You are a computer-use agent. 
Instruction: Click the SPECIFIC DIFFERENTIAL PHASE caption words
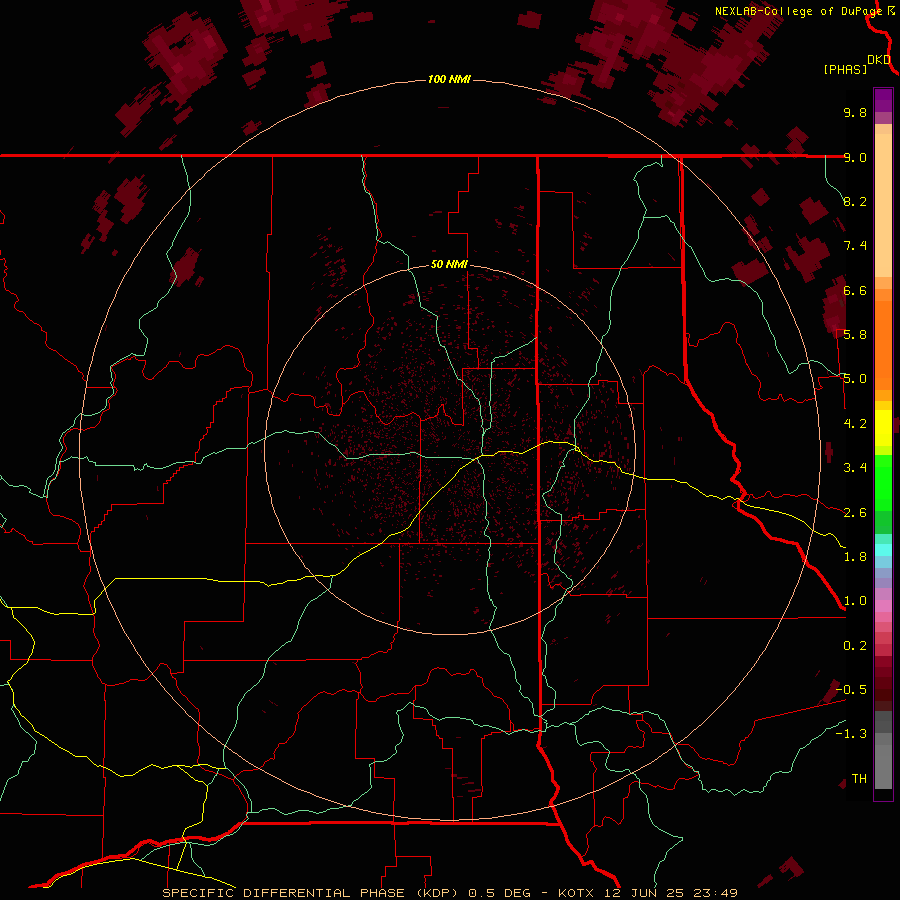pos(284,893)
